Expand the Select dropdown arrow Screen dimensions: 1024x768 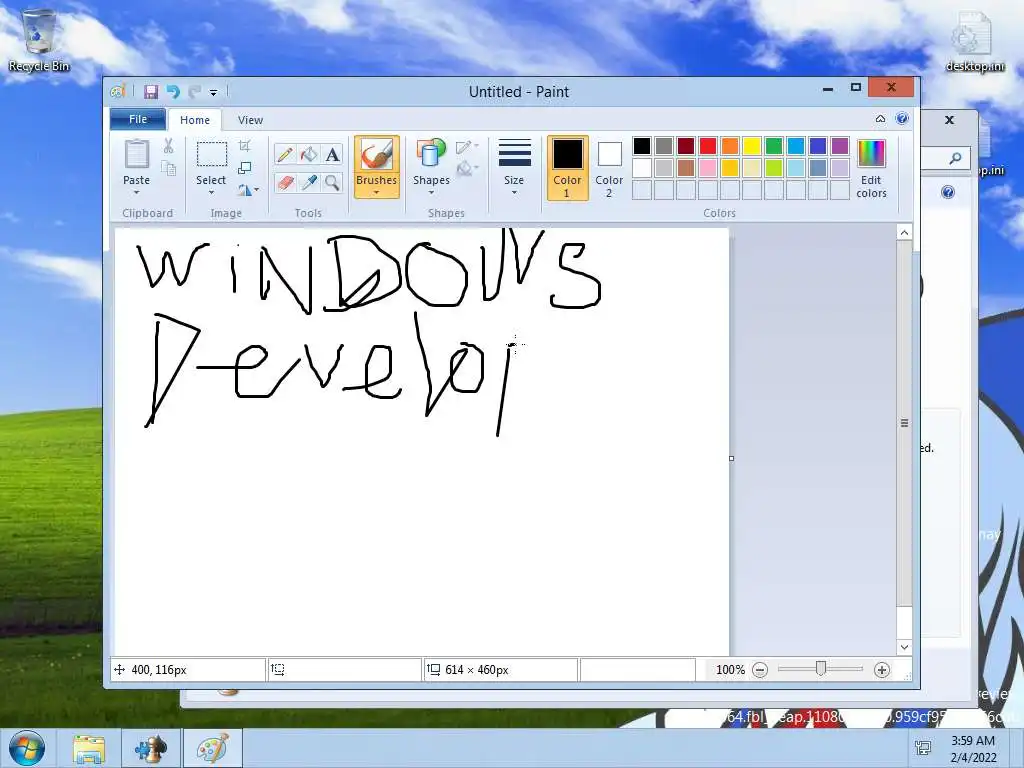211,193
